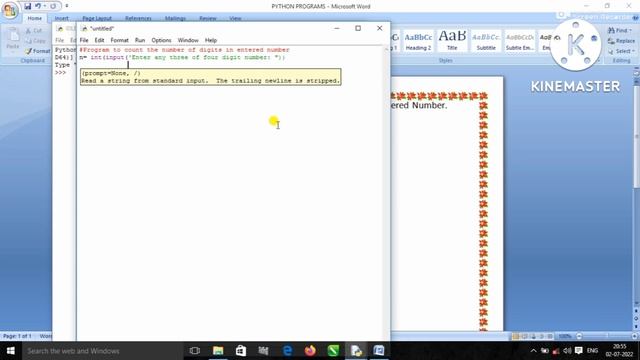The width and height of the screenshot is (640, 360).
Task: Click Replace in the Editing group
Action: (x=621, y=41)
